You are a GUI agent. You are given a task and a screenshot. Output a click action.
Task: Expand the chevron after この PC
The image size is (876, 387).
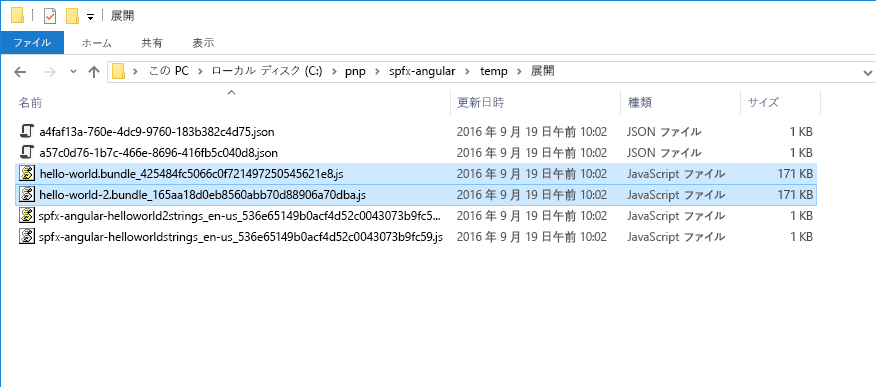coord(200,71)
